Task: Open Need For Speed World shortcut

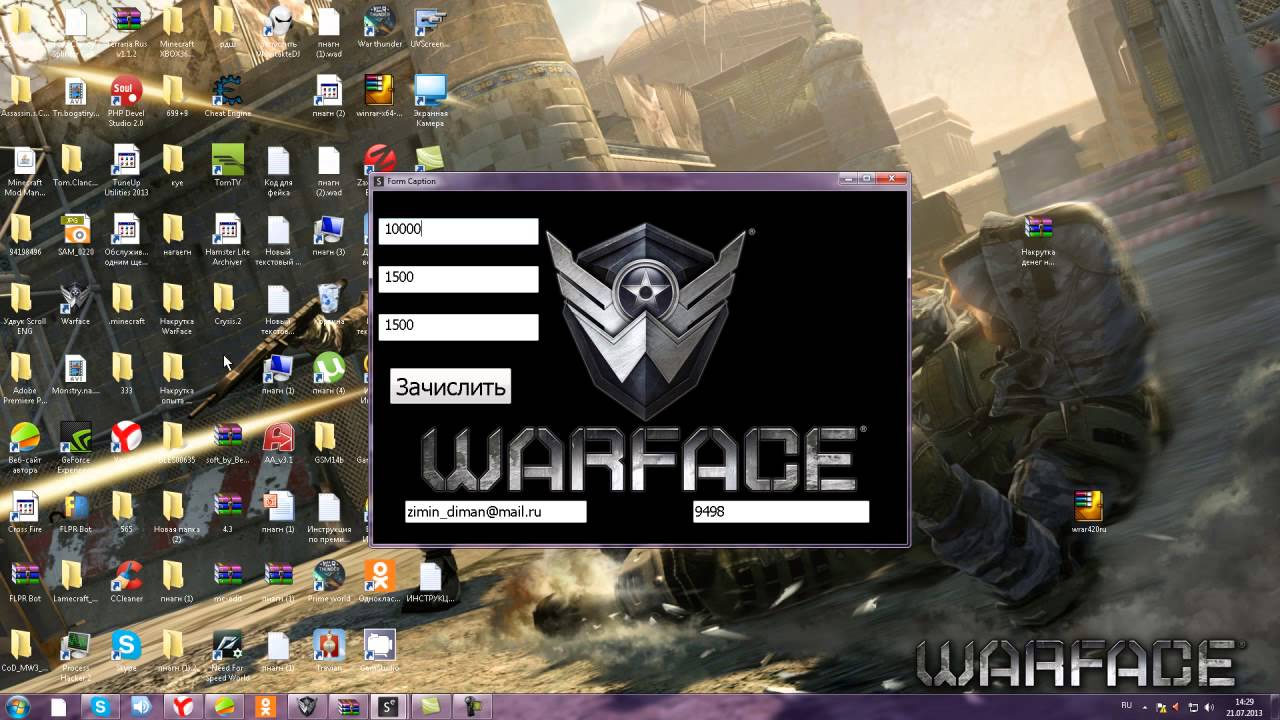Action: coord(227,655)
